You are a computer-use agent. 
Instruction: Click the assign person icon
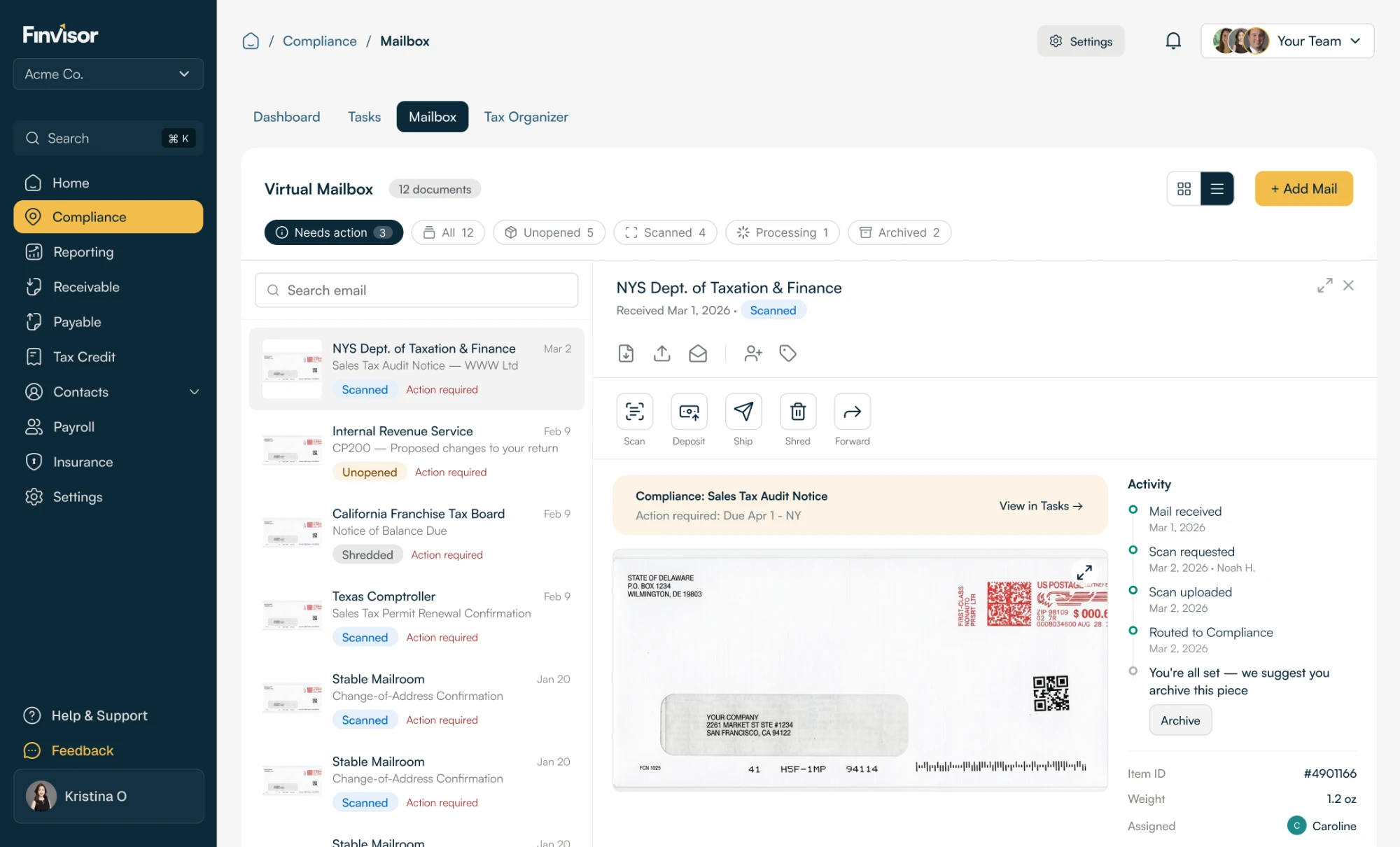point(753,353)
